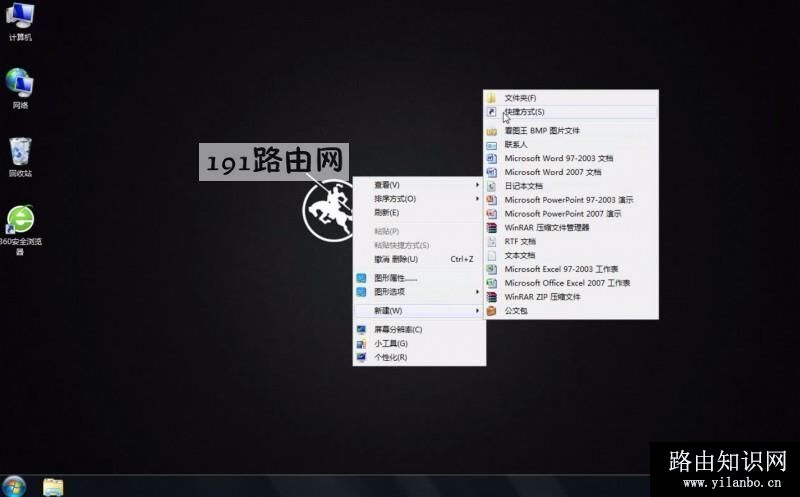Screen dimensions: 800x497
Task: Create a new 联系人 contact
Action: coord(570,144)
